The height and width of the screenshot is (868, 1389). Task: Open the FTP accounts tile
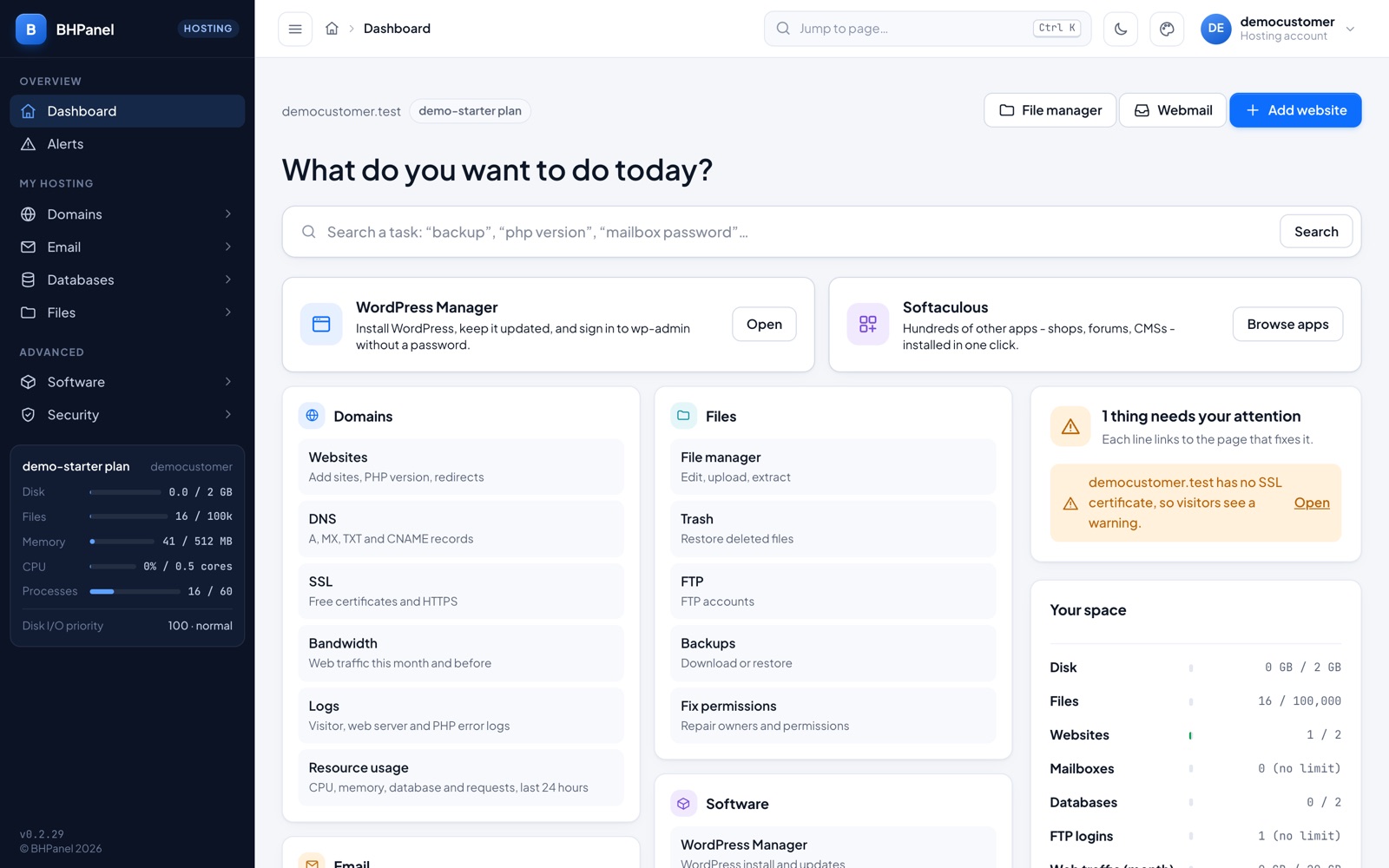click(833, 591)
